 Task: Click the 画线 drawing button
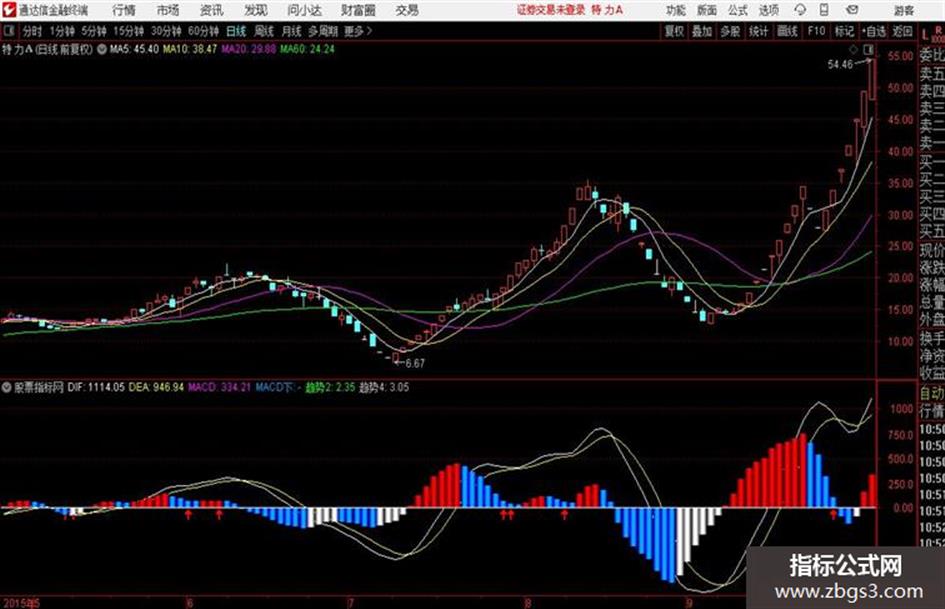click(787, 31)
